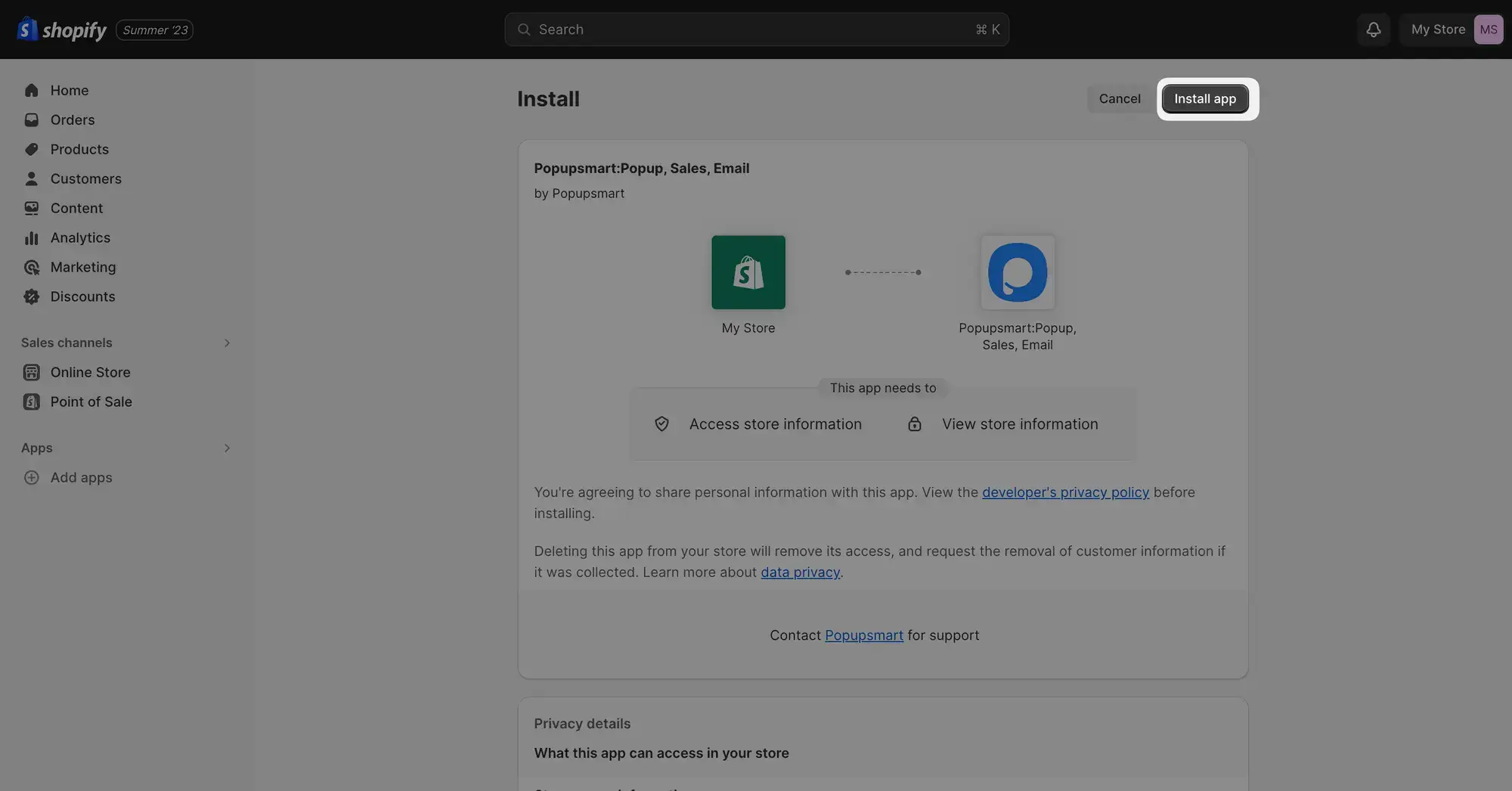Open the MS account avatar
The image size is (1512, 791).
click(1488, 29)
